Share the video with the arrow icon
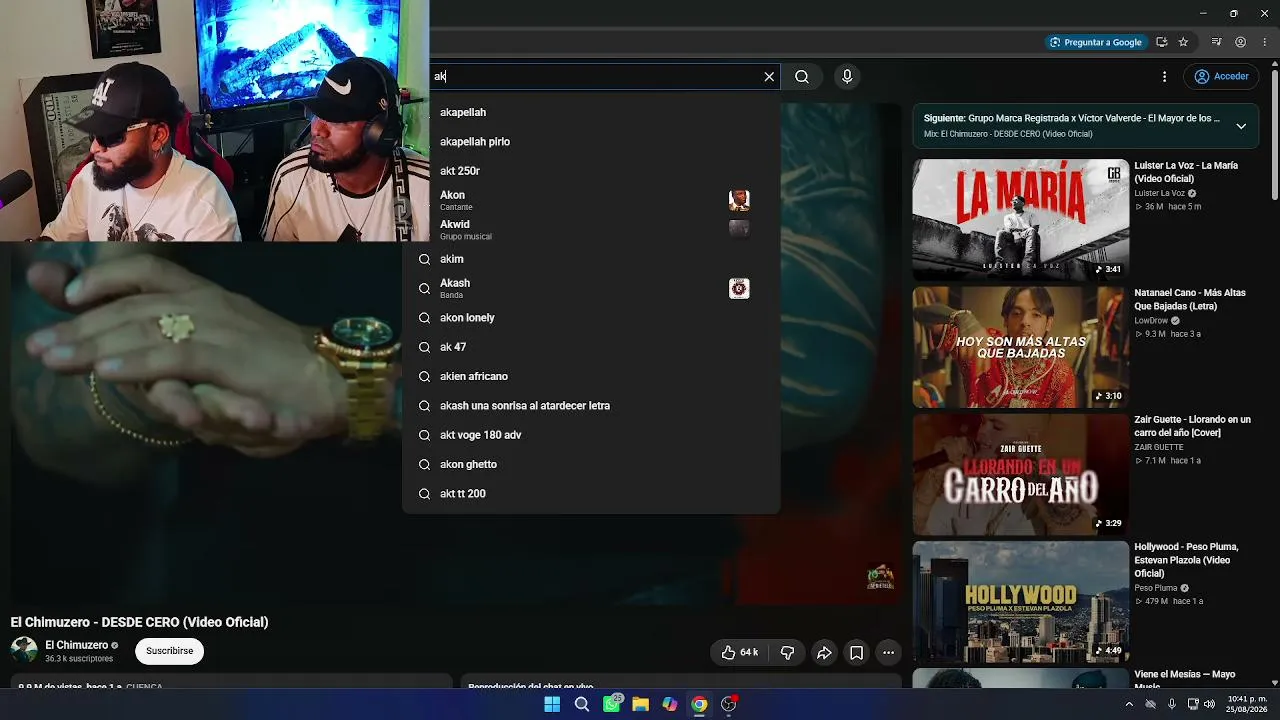The width and height of the screenshot is (1280, 720). [824, 653]
